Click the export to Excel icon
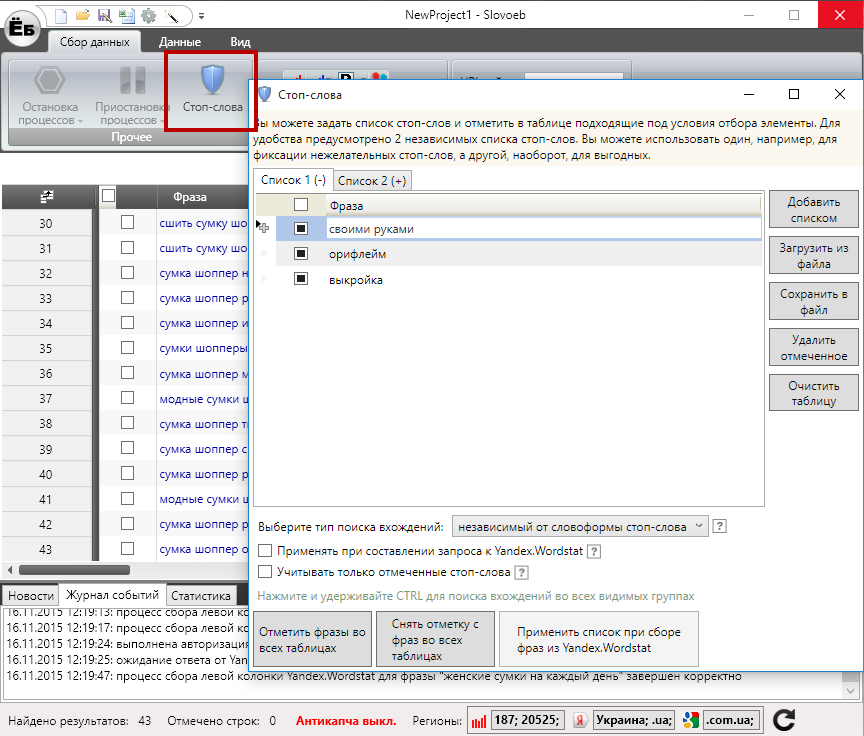The width and height of the screenshot is (864, 736). click(126, 16)
